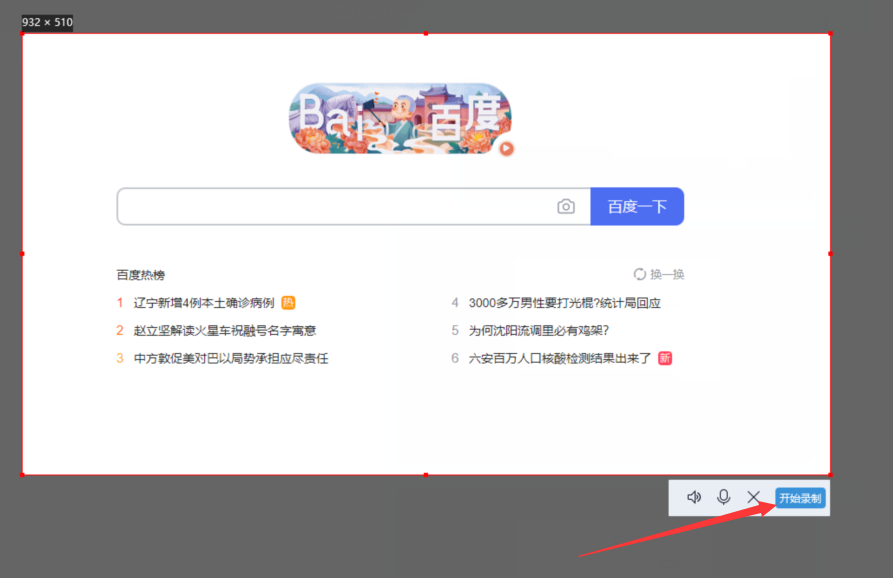Image resolution: width=893 pixels, height=578 pixels.
Task: Cancel the recording with the X icon
Action: 754,497
